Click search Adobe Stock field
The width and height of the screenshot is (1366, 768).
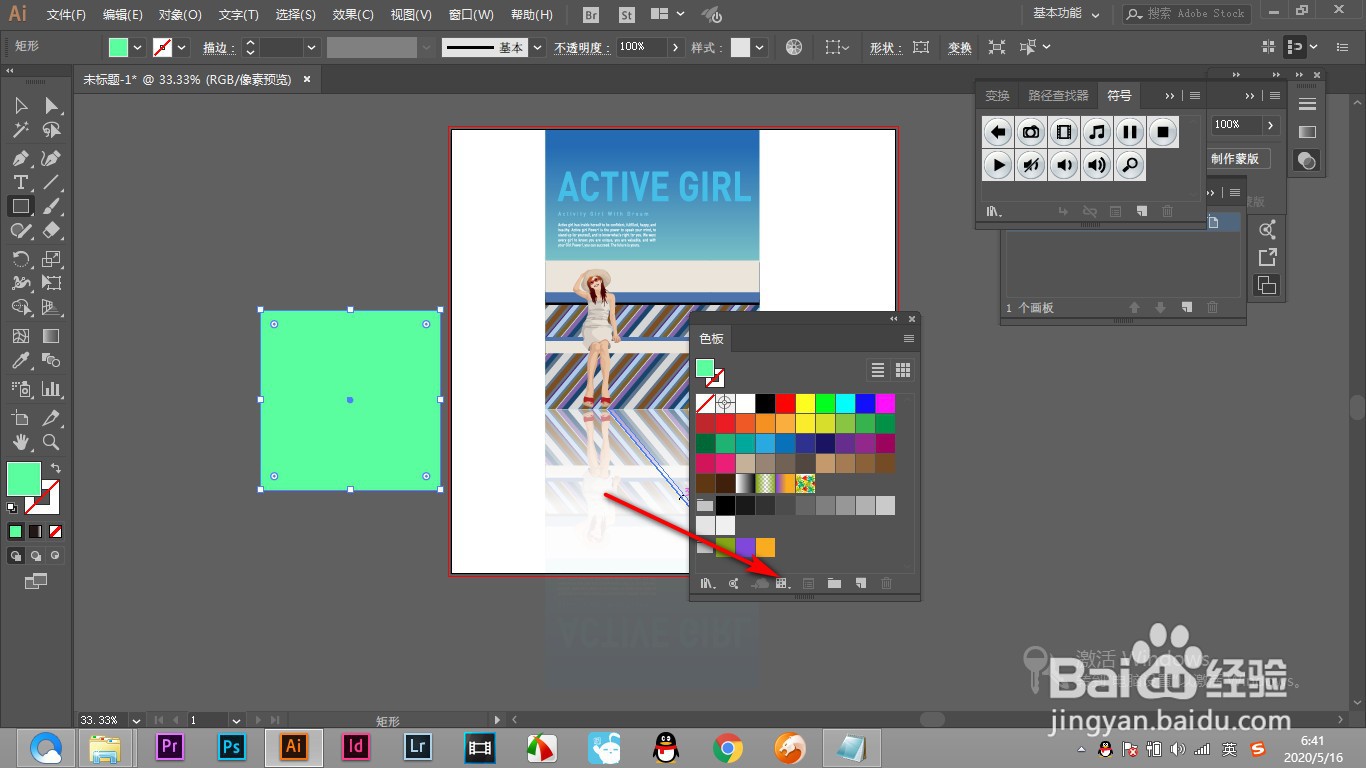click(1187, 14)
